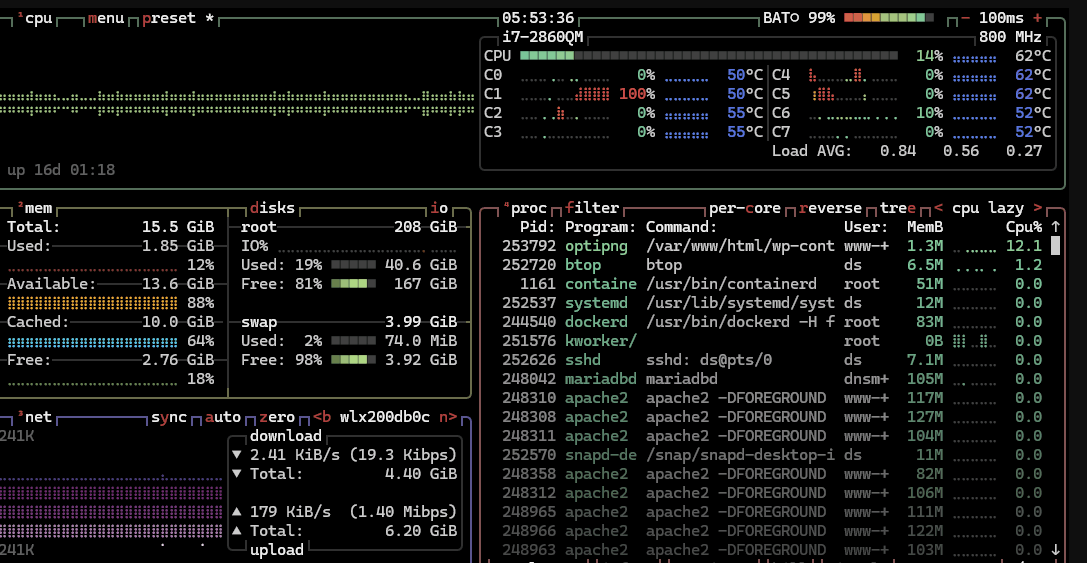
Task: Toggle reverse sorting of processes
Action: 831,208
